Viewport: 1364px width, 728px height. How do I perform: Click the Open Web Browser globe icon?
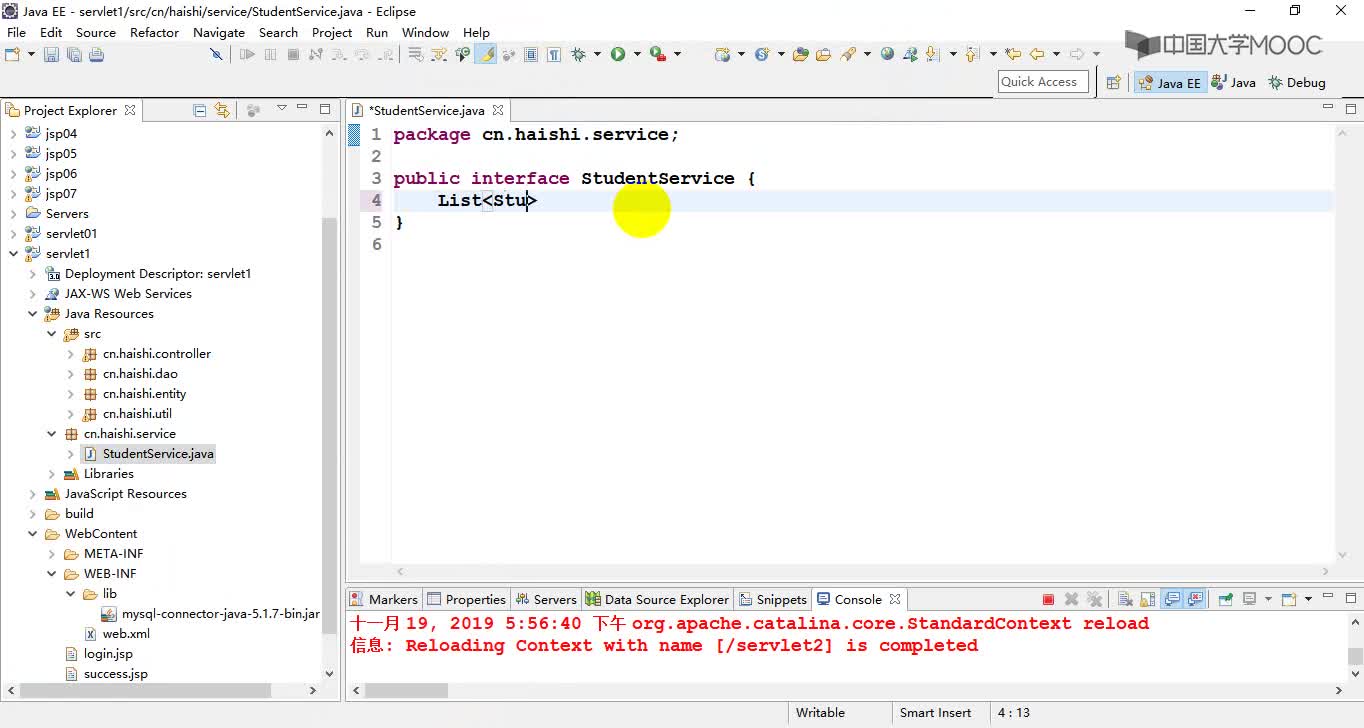coord(887,54)
